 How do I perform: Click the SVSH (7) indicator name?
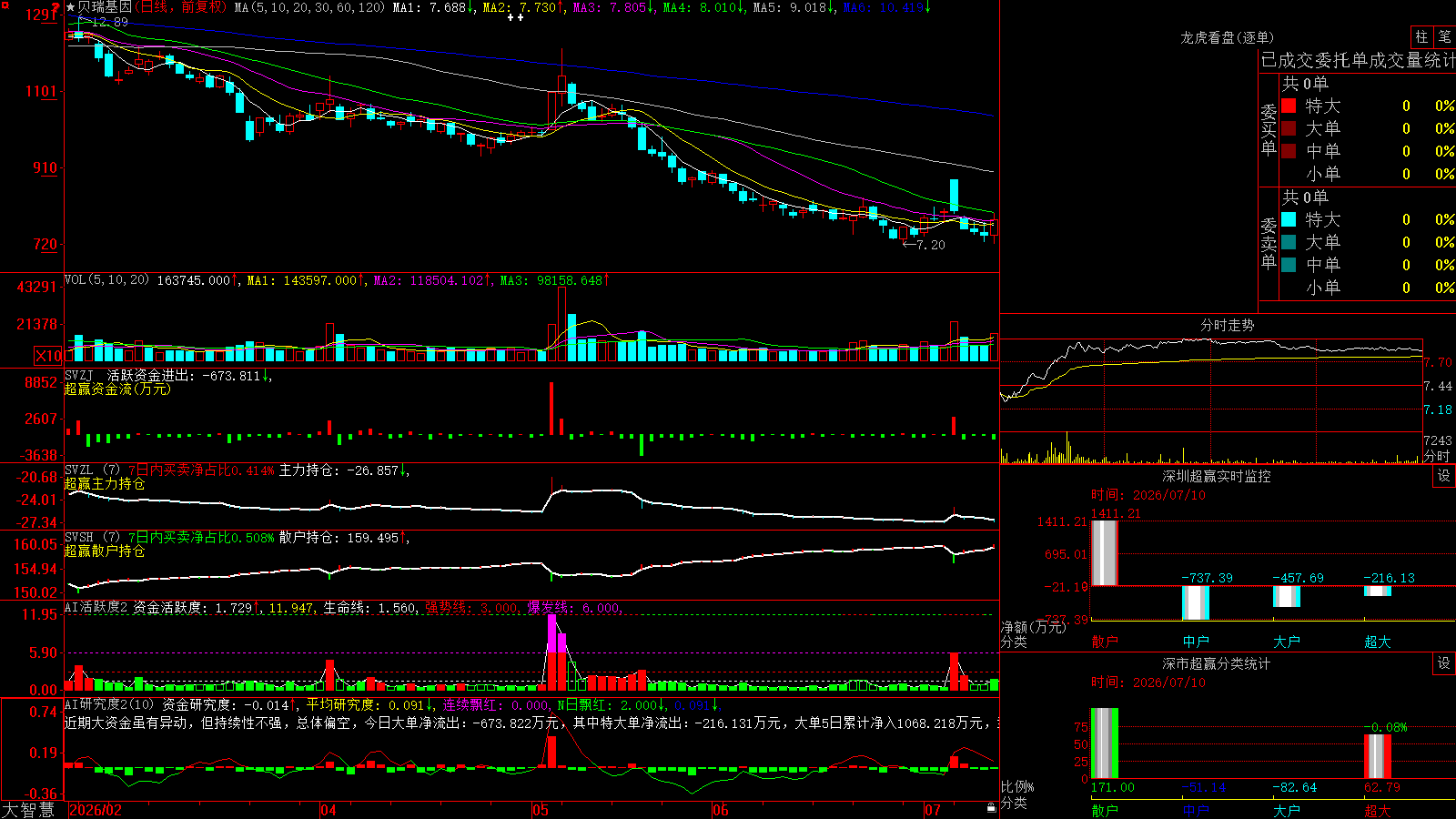92,538
